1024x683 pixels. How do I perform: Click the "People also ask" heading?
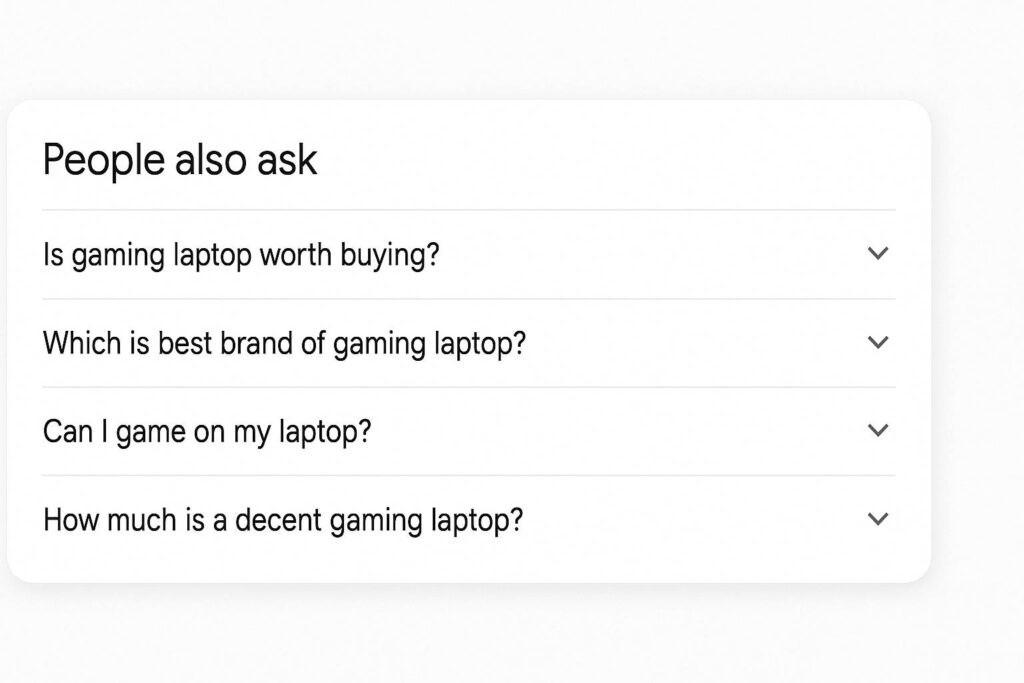pyautogui.click(x=180, y=160)
